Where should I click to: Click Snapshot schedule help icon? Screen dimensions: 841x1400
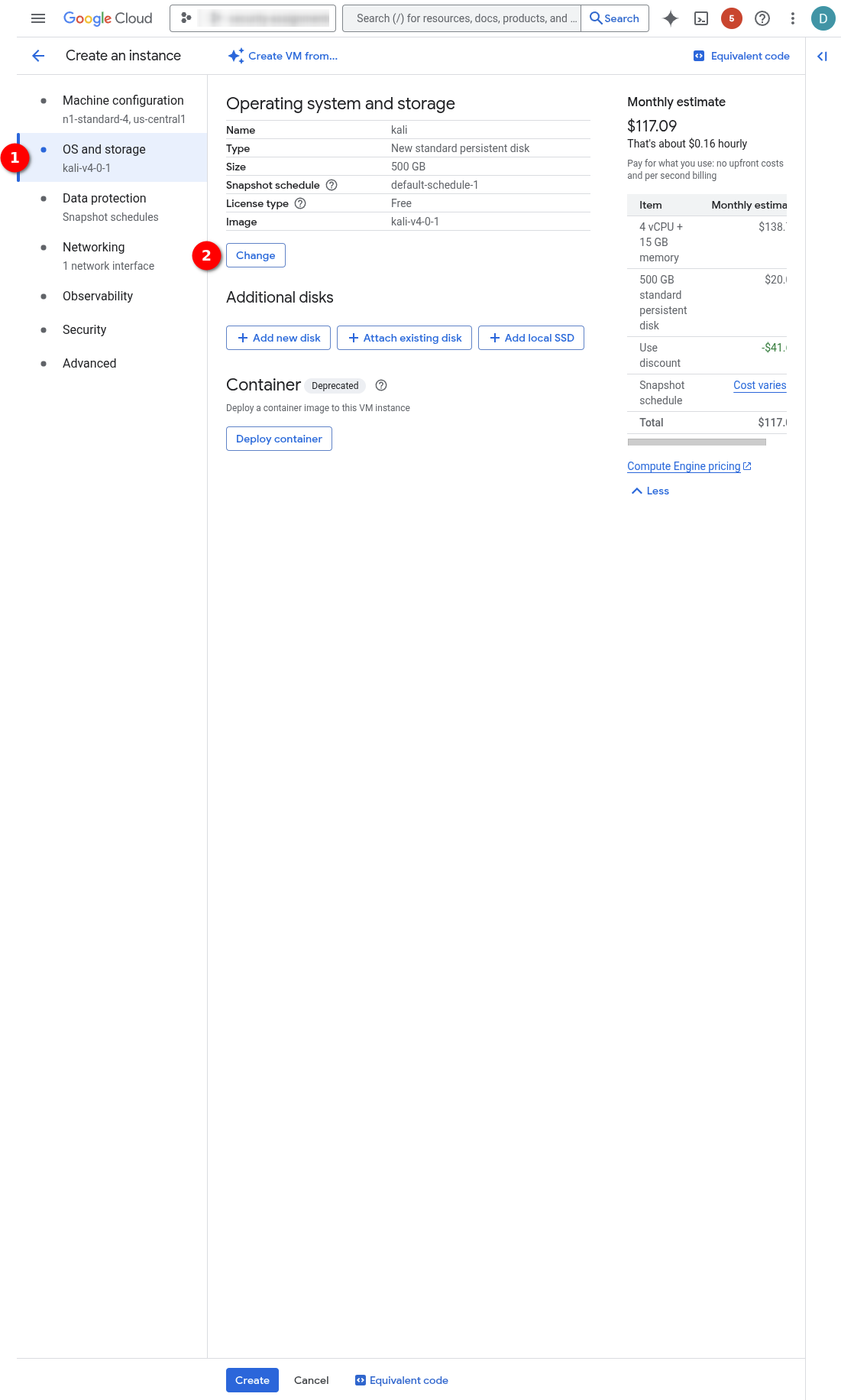[332, 185]
